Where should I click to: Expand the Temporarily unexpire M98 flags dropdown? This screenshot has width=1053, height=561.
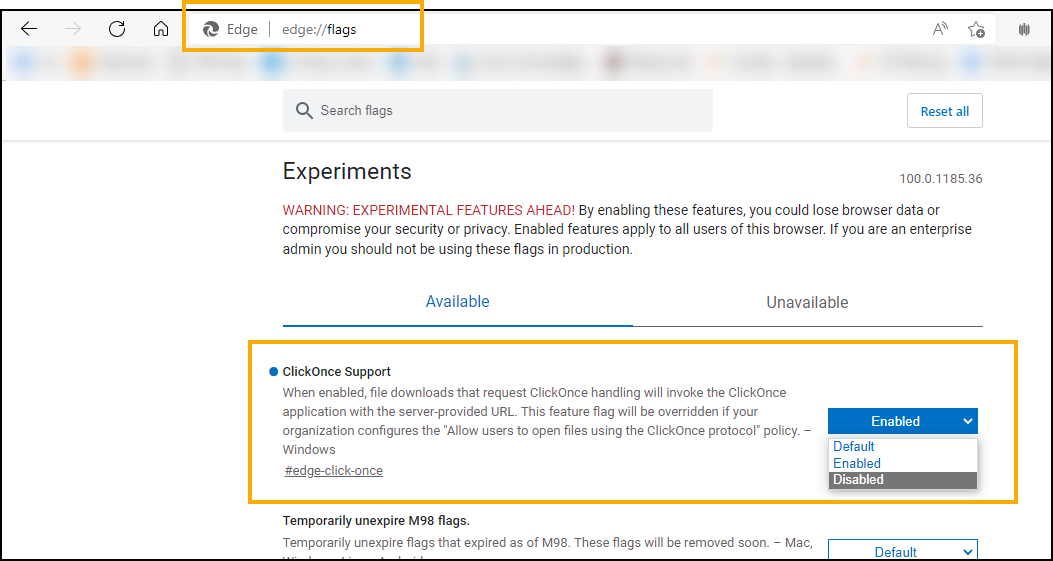click(902, 551)
